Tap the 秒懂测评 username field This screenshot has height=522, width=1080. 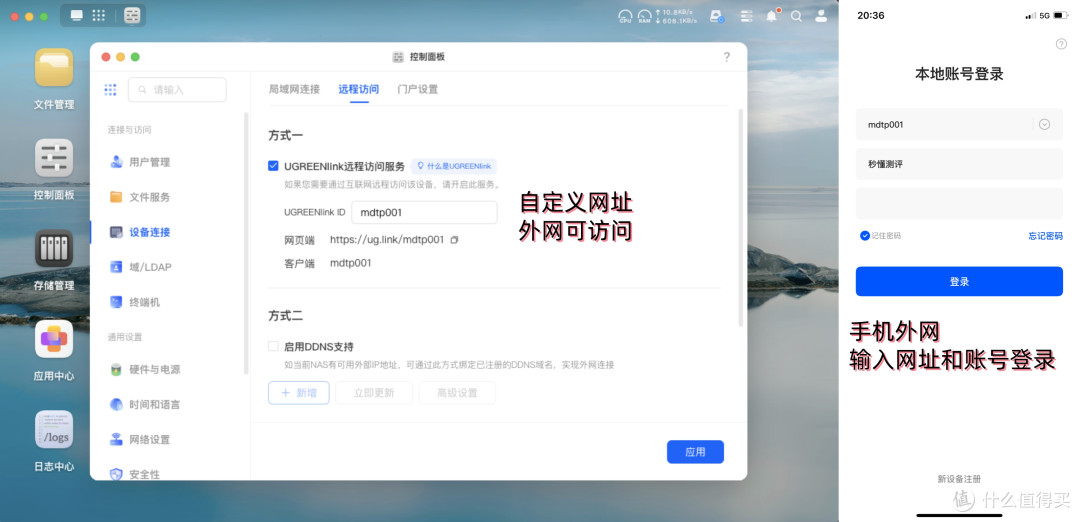(959, 165)
